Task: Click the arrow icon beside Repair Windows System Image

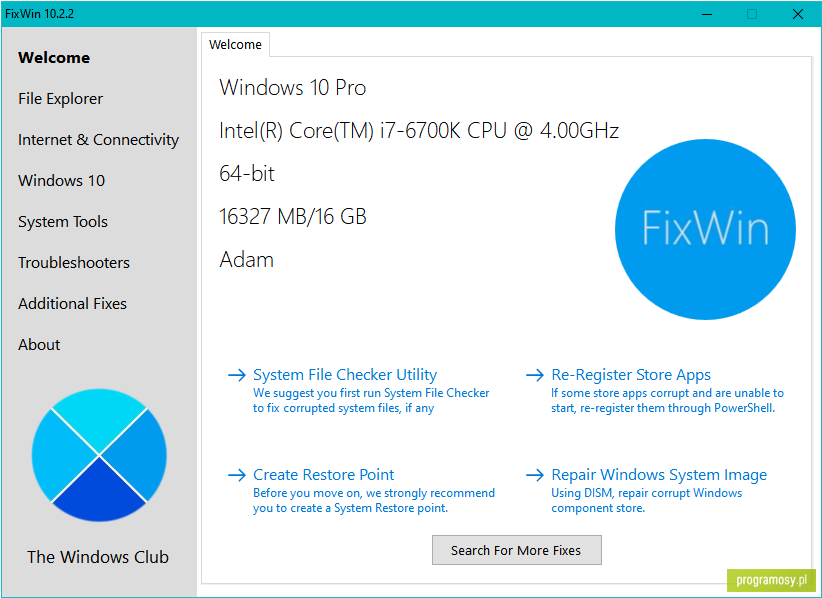Action: click(x=535, y=475)
